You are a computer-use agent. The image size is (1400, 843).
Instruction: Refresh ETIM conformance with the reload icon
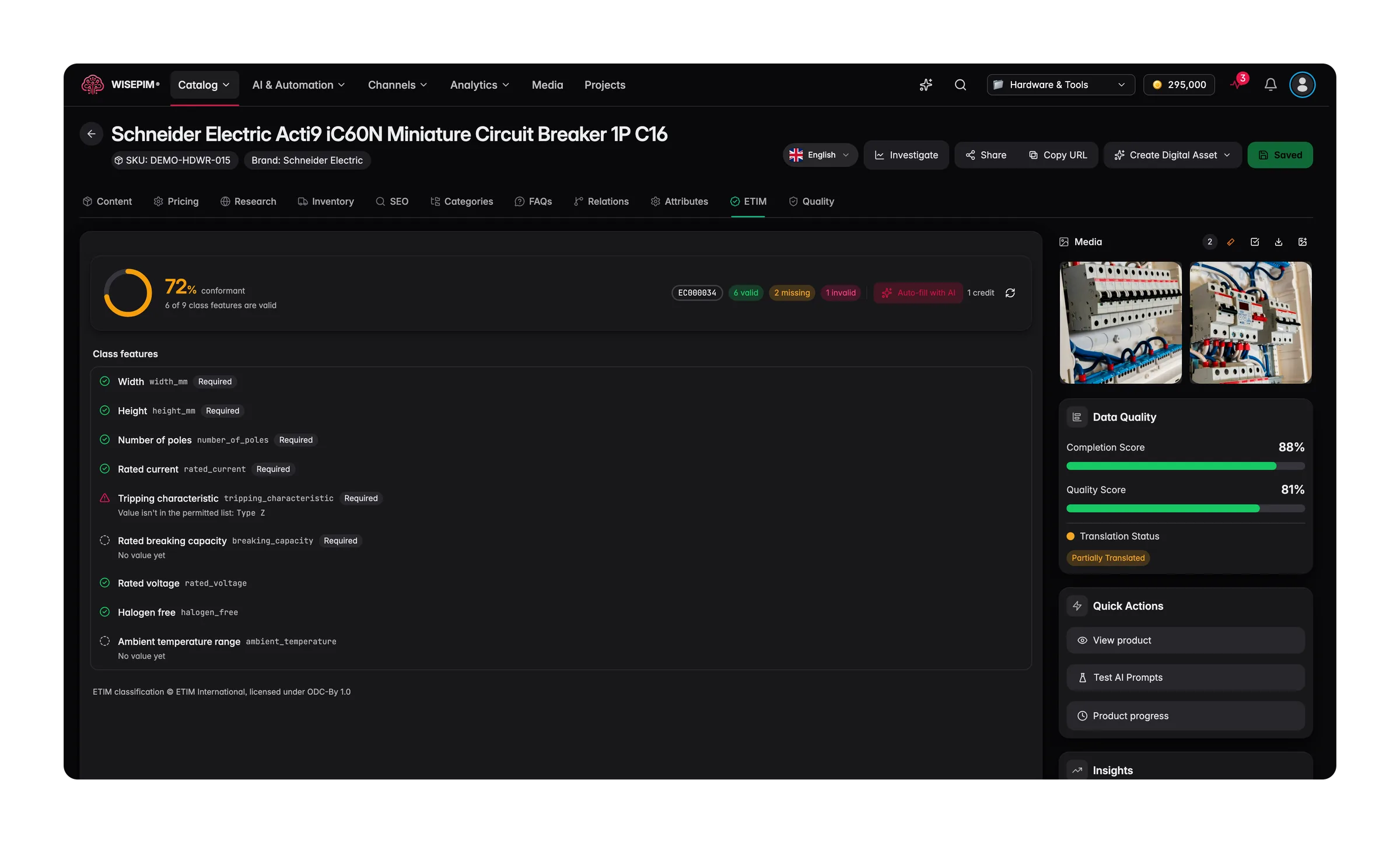1010,293
